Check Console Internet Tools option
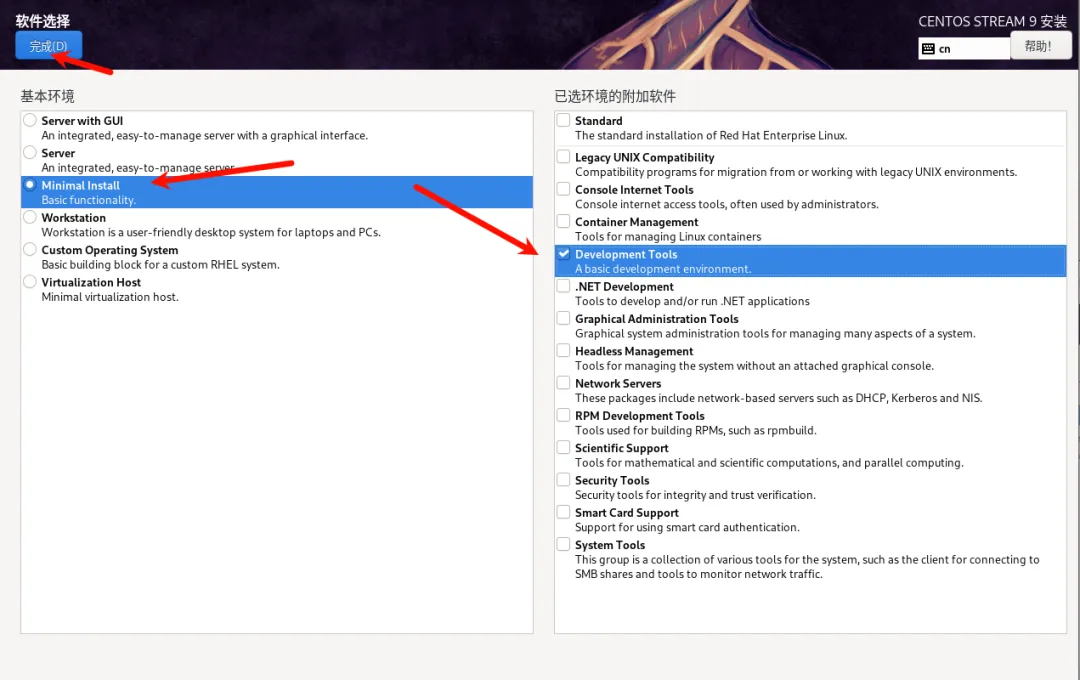 (563, 189)
